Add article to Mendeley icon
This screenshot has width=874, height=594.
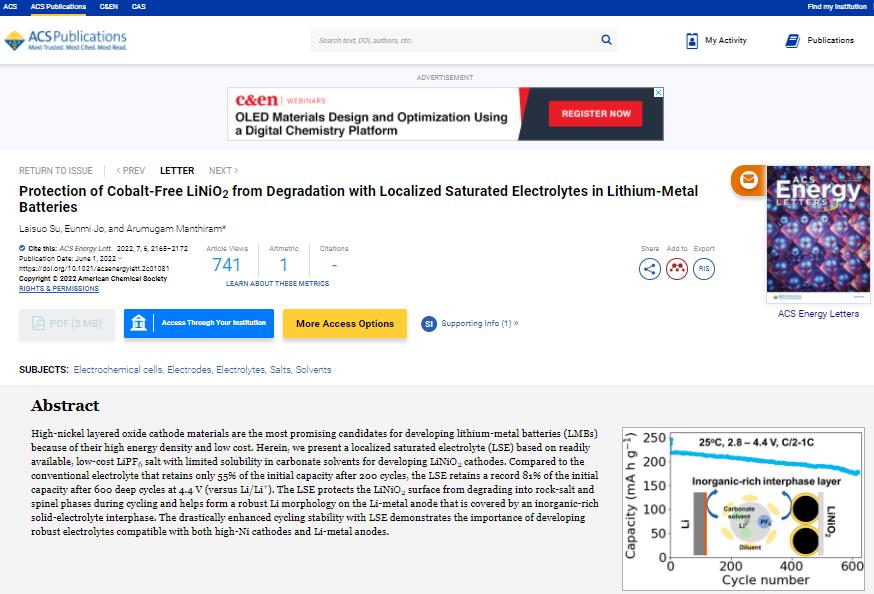coord(677,268)
